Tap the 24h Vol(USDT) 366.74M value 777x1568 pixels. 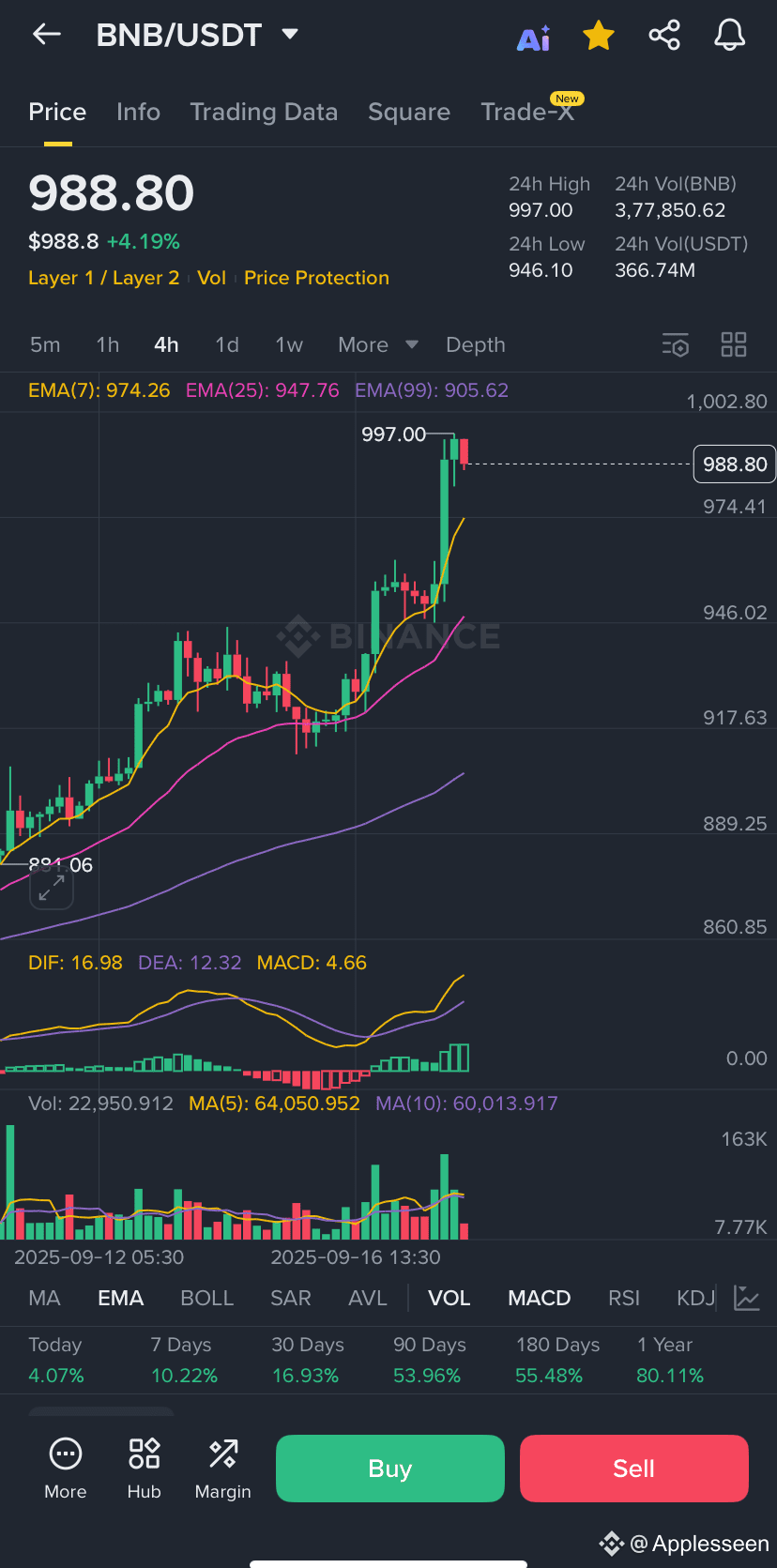click(x=655, y=270)
